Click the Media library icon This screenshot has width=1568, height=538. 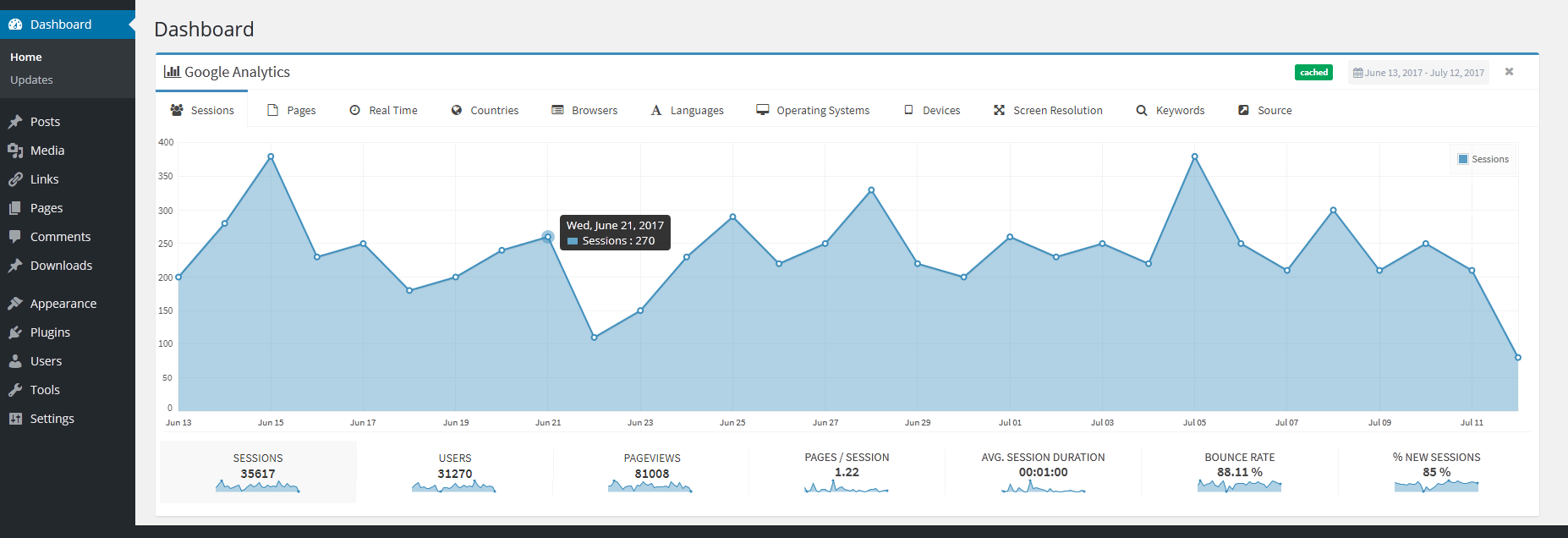point(15,151)
